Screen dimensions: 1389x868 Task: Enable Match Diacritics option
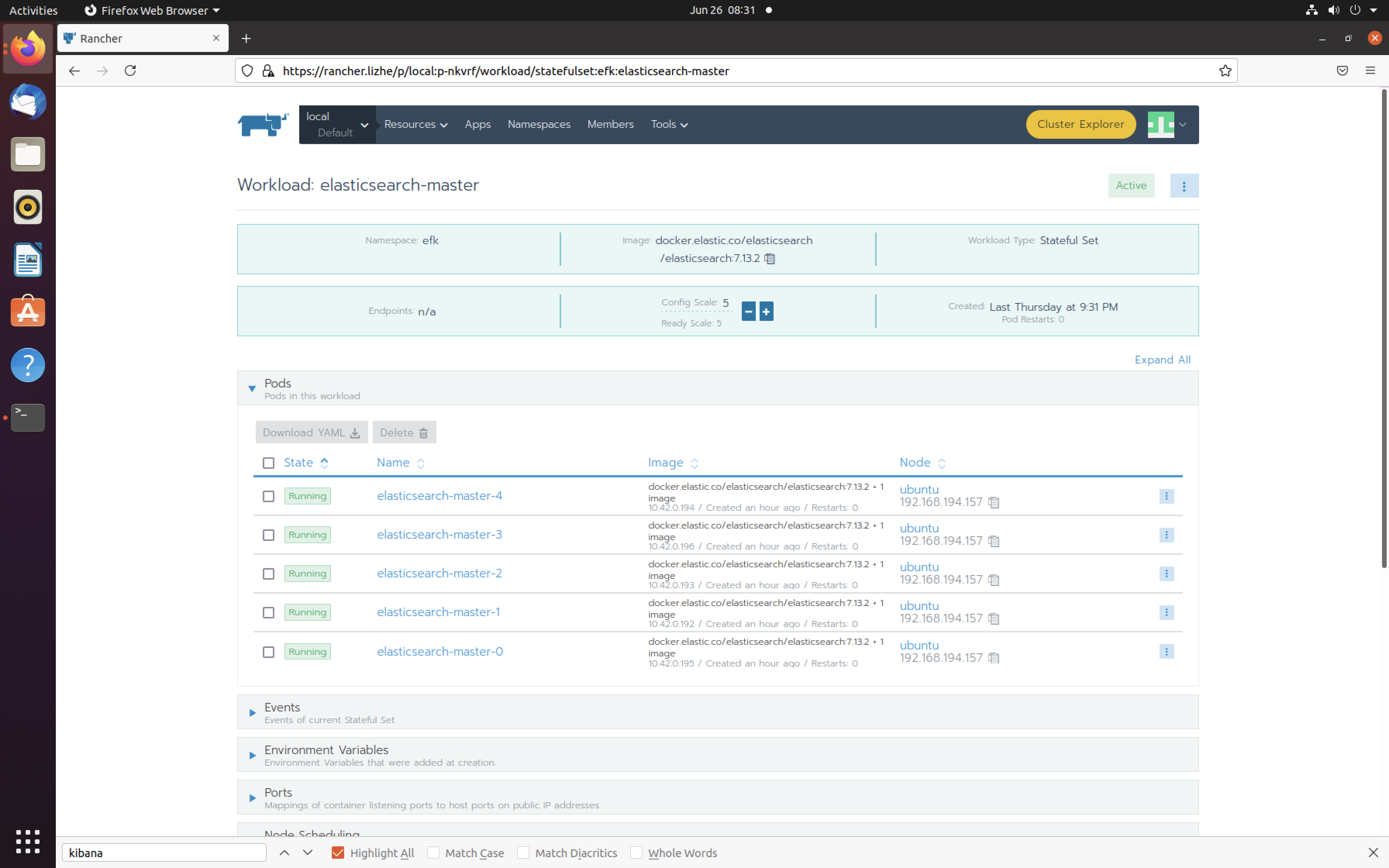(x=523, y=852)
